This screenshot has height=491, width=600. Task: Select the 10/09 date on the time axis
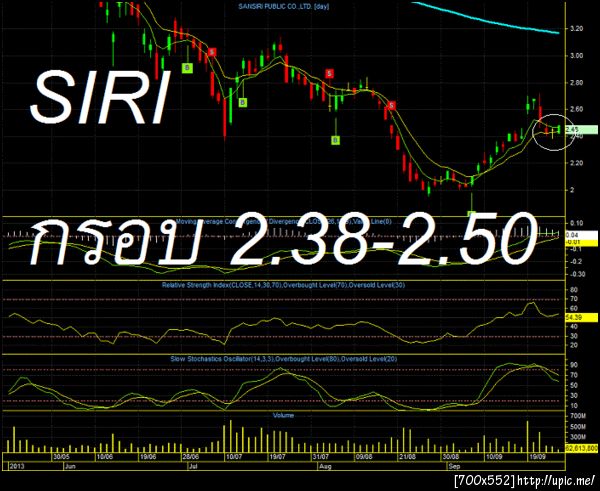pyautogui.click(x=494, y=457)
